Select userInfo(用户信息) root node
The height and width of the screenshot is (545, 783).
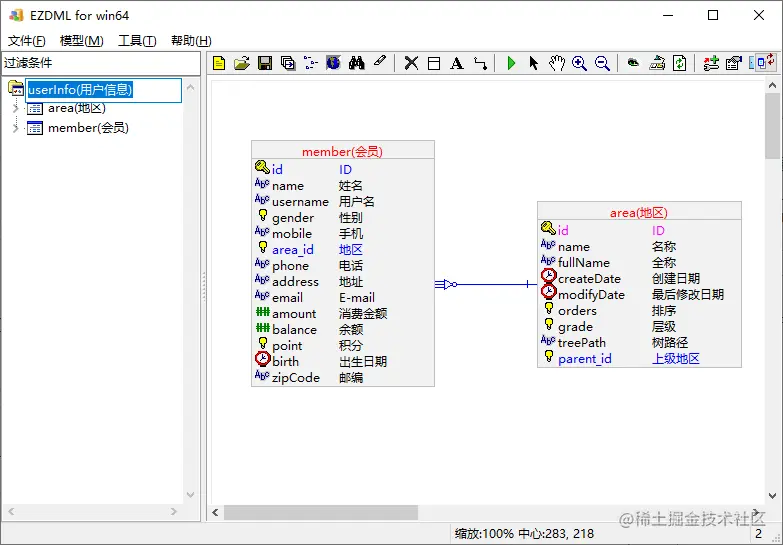point(80,90)
